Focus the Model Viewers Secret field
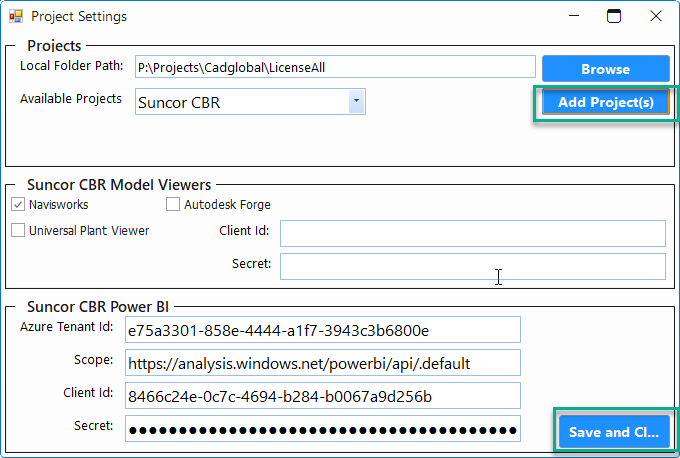Image resolution: width=680 pixels, height=458 pixels. [472, 266]
